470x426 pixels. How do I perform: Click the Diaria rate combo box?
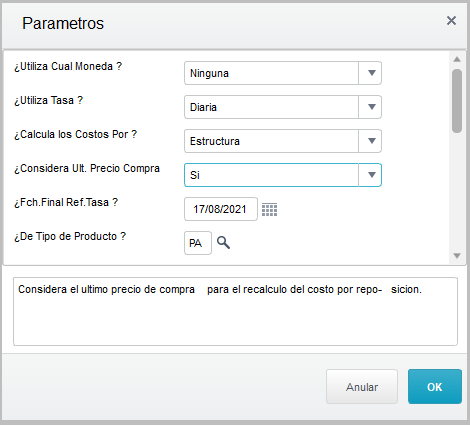[283, 107]
